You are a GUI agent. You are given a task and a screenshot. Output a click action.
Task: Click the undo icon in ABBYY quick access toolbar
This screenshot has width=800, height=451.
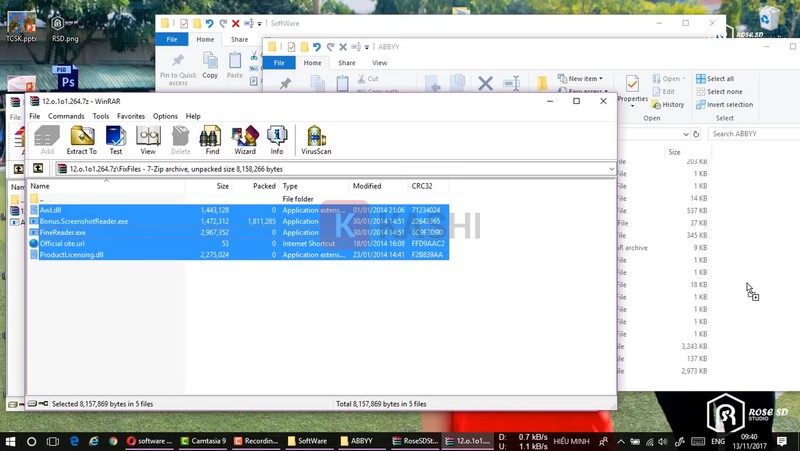[x=317, y=47]
